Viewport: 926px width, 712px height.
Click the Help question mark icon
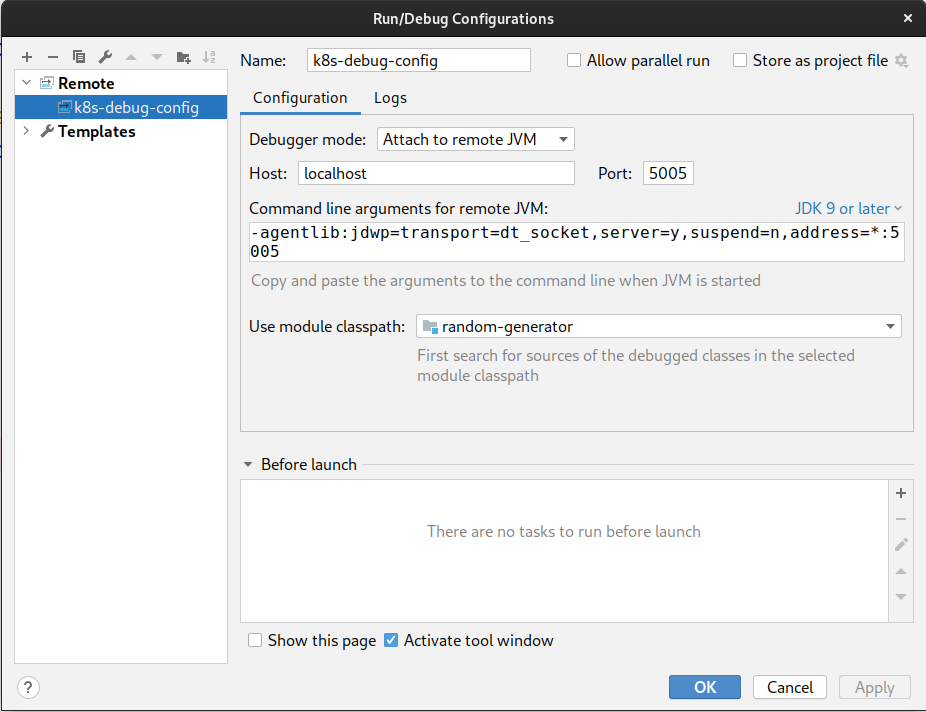pos(28,687)
